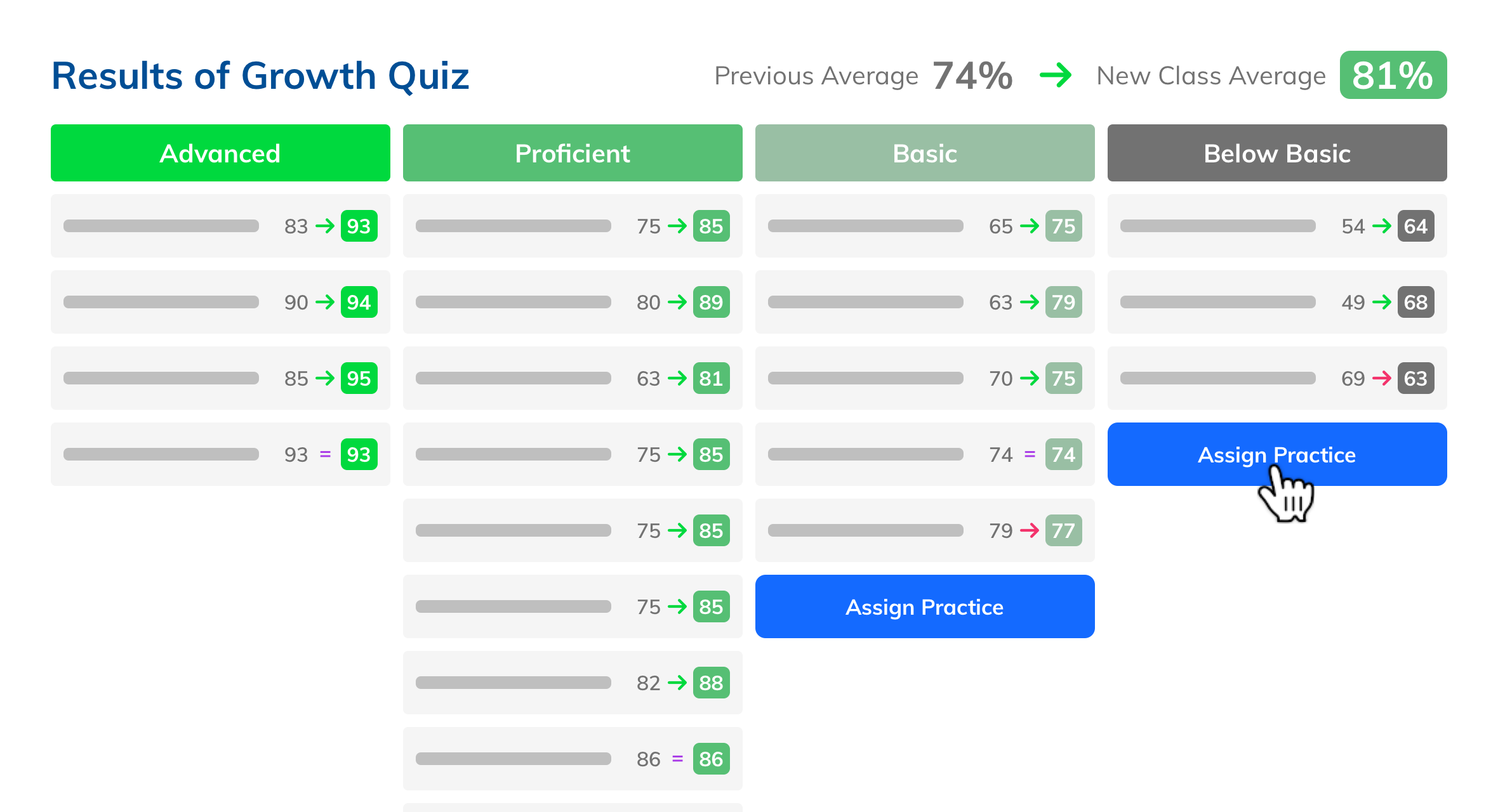The height and width of the screenshot is (812, 1498).
Task: Click the progress bar on the 75 to 85 top row
Action: click(x=513, y=226)
